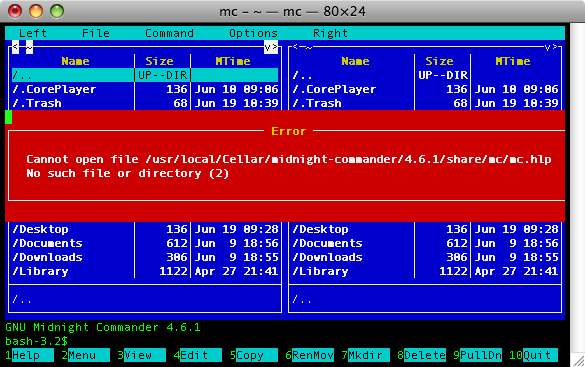Click right panel history forward arrow '>'
The width and height of the screenshot is (585, 367).
(555, 47)
